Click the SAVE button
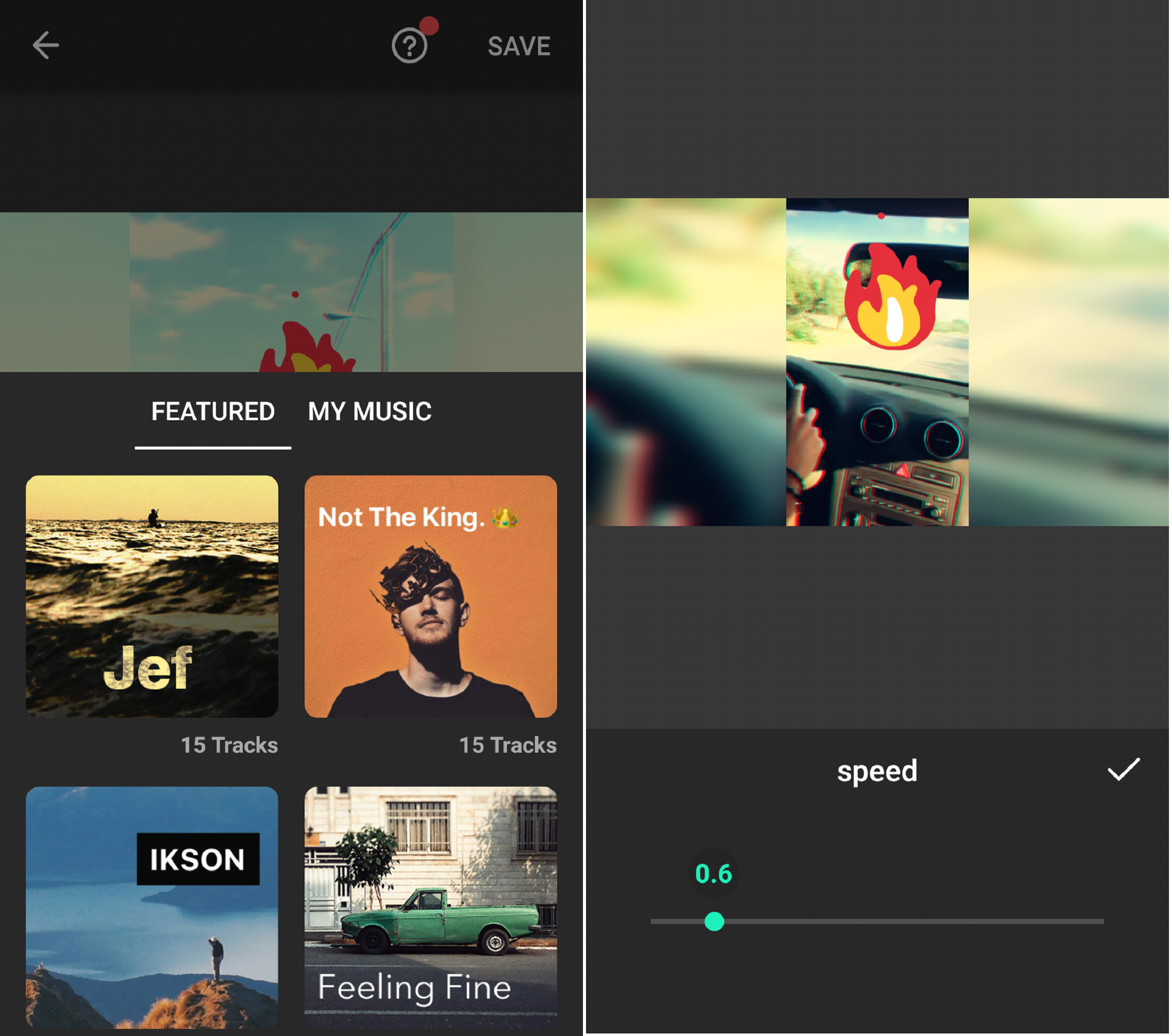Viewport: 1172px width, 1036px height. (519, 46)
